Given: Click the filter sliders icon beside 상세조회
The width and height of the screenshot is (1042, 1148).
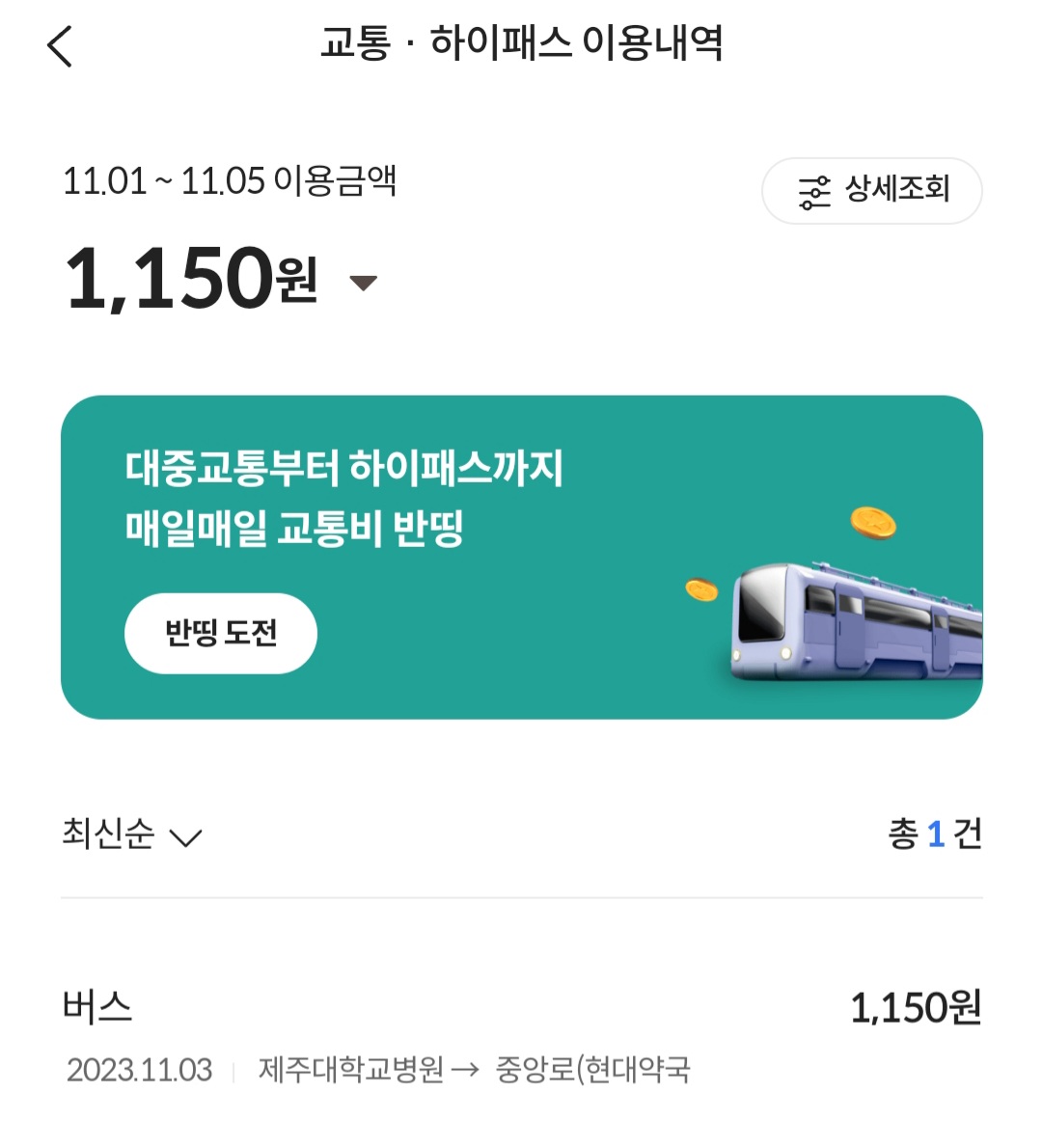Looking at the screenshot, I should 813,192.
